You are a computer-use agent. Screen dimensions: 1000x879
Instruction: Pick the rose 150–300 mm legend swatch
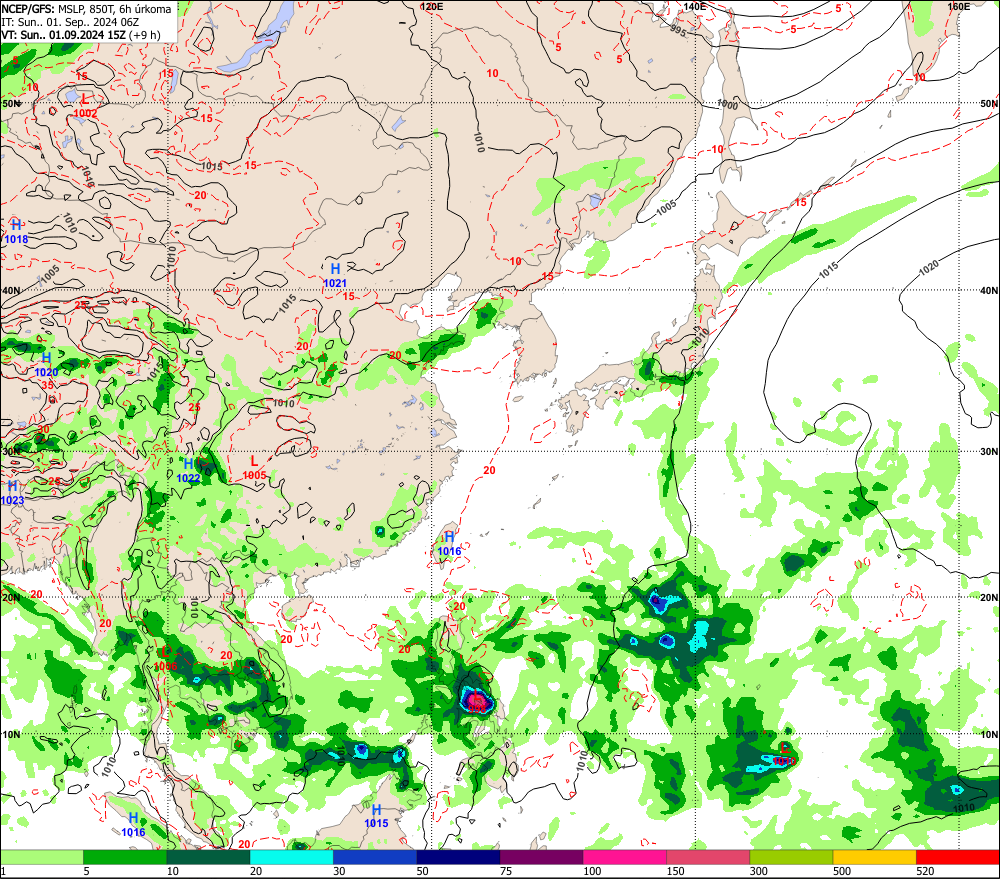click(708, 857)
